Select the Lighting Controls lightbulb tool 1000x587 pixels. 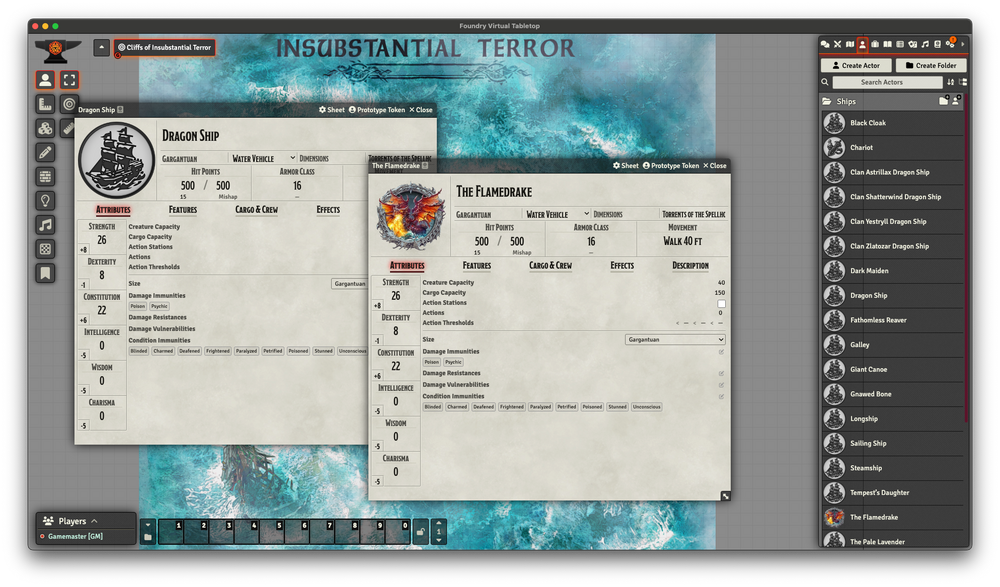click(45, 200)
